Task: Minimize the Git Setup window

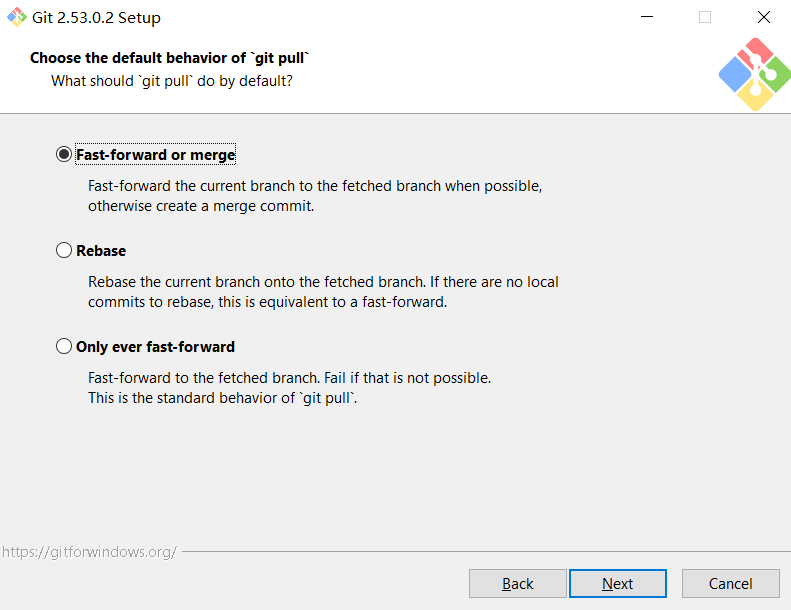Action: tap(647, 17)
